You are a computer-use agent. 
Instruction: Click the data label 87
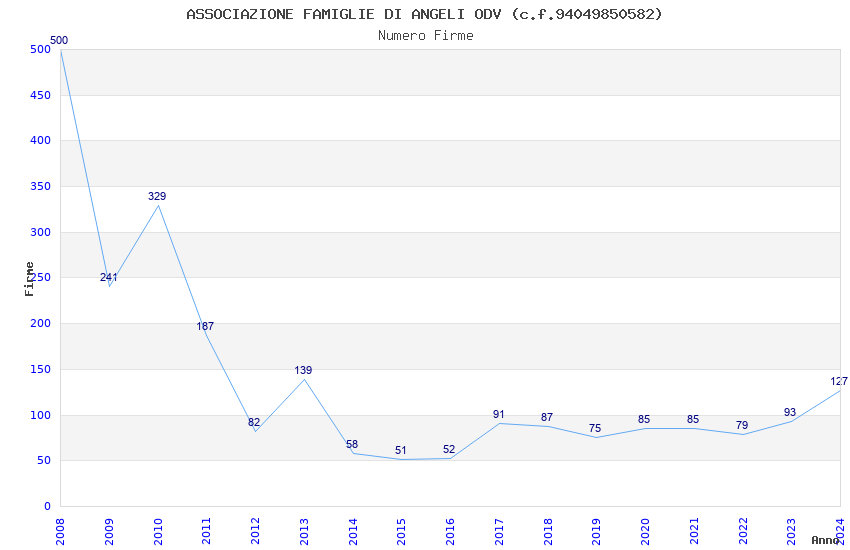pyautogui.click(x=547, y=417)
